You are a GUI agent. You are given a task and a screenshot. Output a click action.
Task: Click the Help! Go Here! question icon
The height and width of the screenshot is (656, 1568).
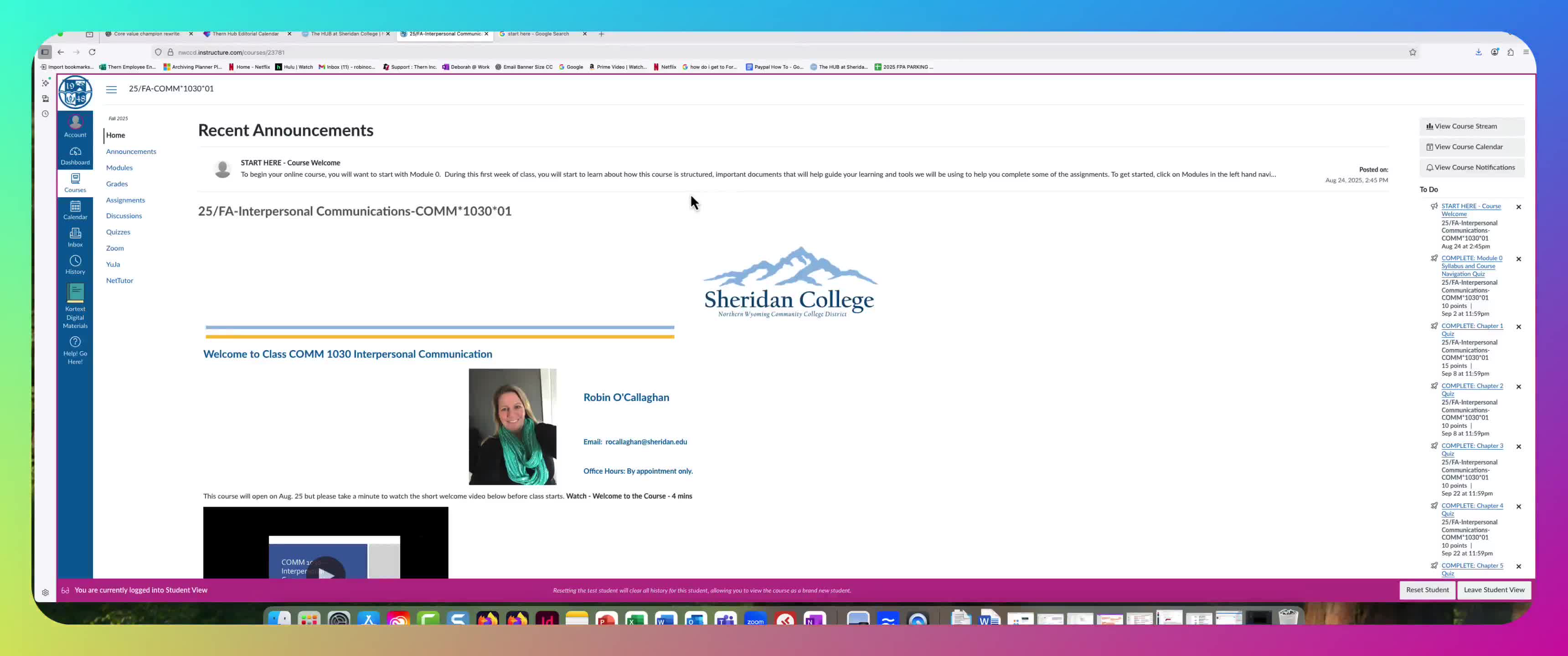tap(75, 341)
